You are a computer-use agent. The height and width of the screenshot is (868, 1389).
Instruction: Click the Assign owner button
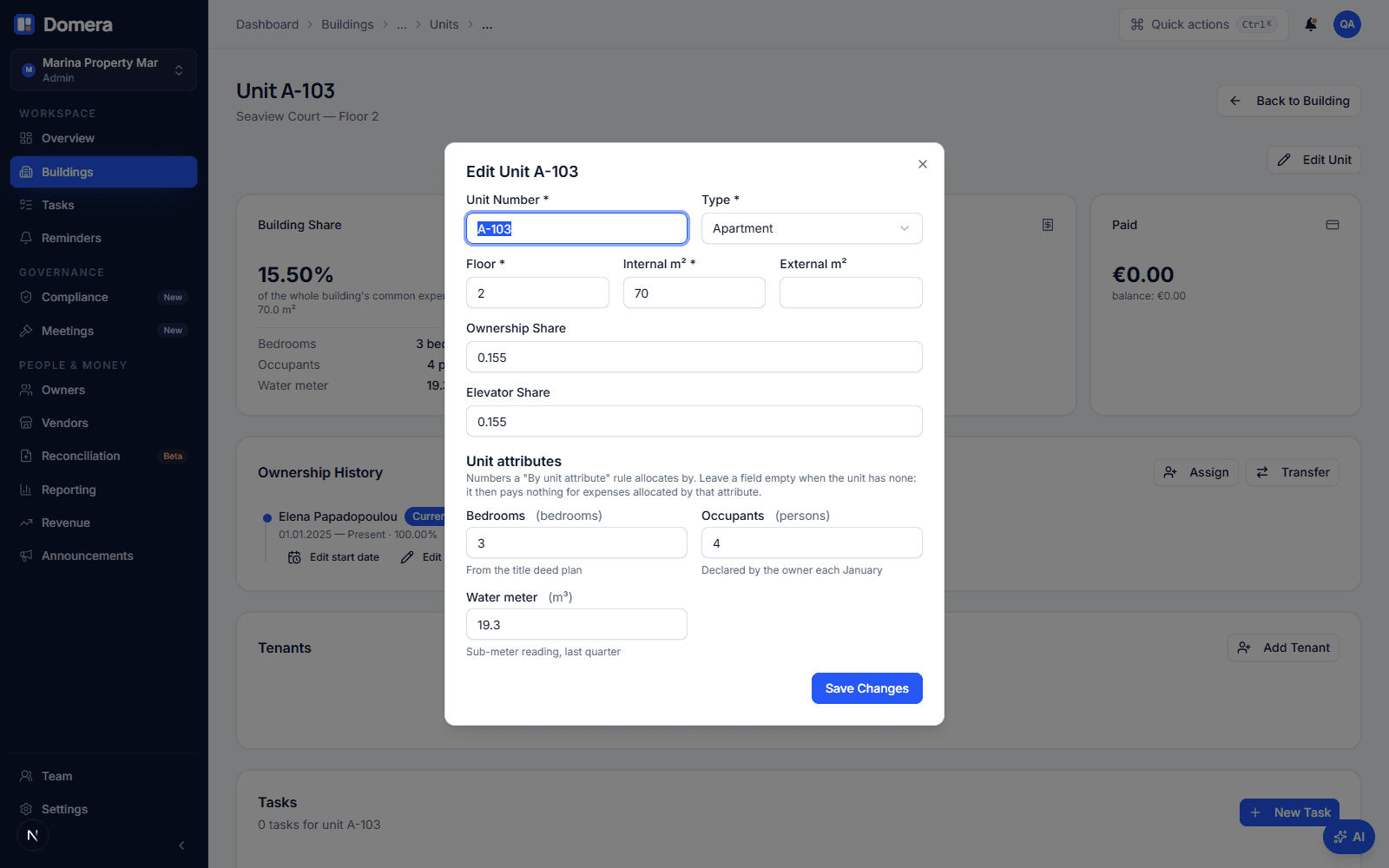[x=1196, y=472]
